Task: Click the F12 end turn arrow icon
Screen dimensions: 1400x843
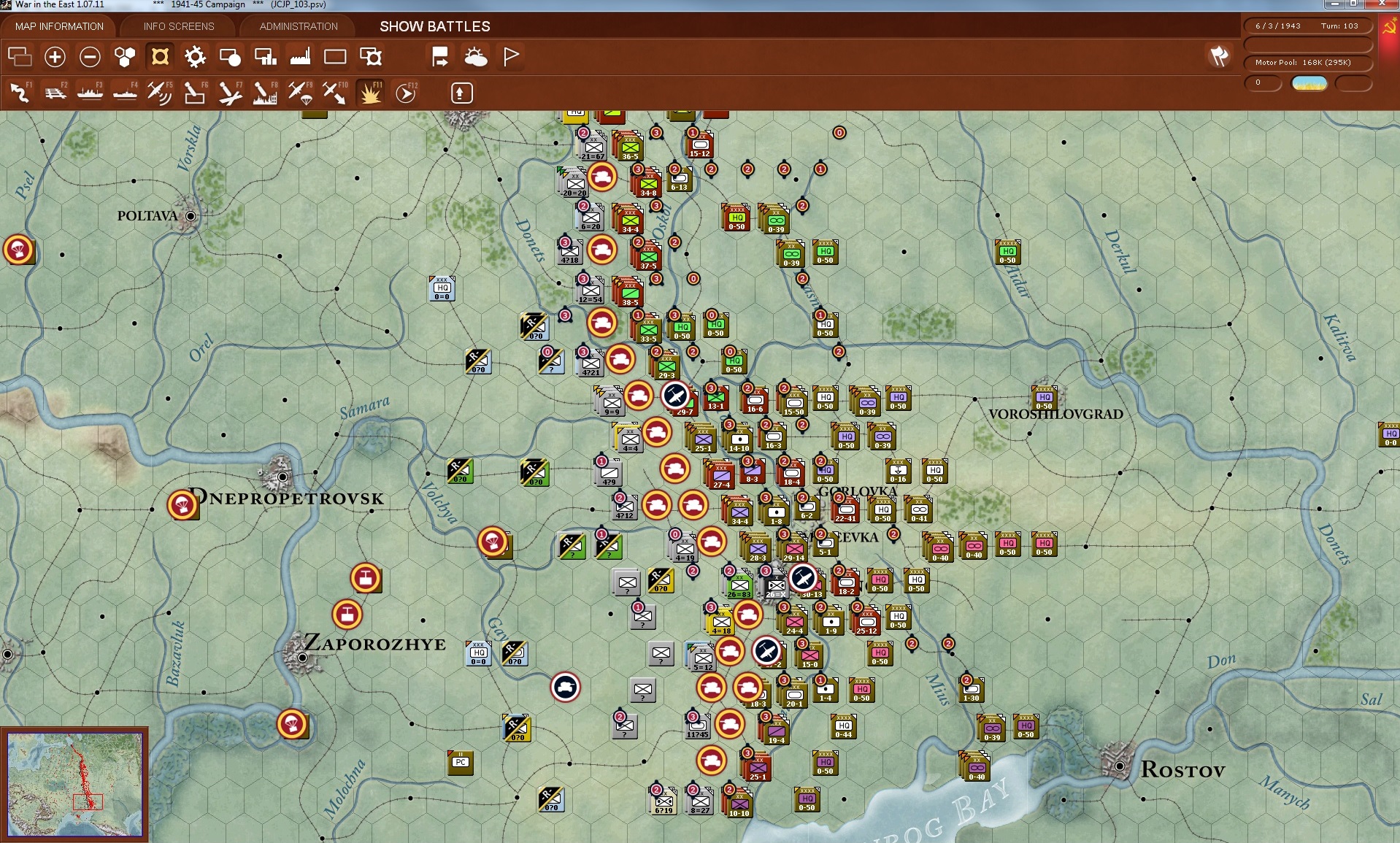Action: (x=405, y=93)
